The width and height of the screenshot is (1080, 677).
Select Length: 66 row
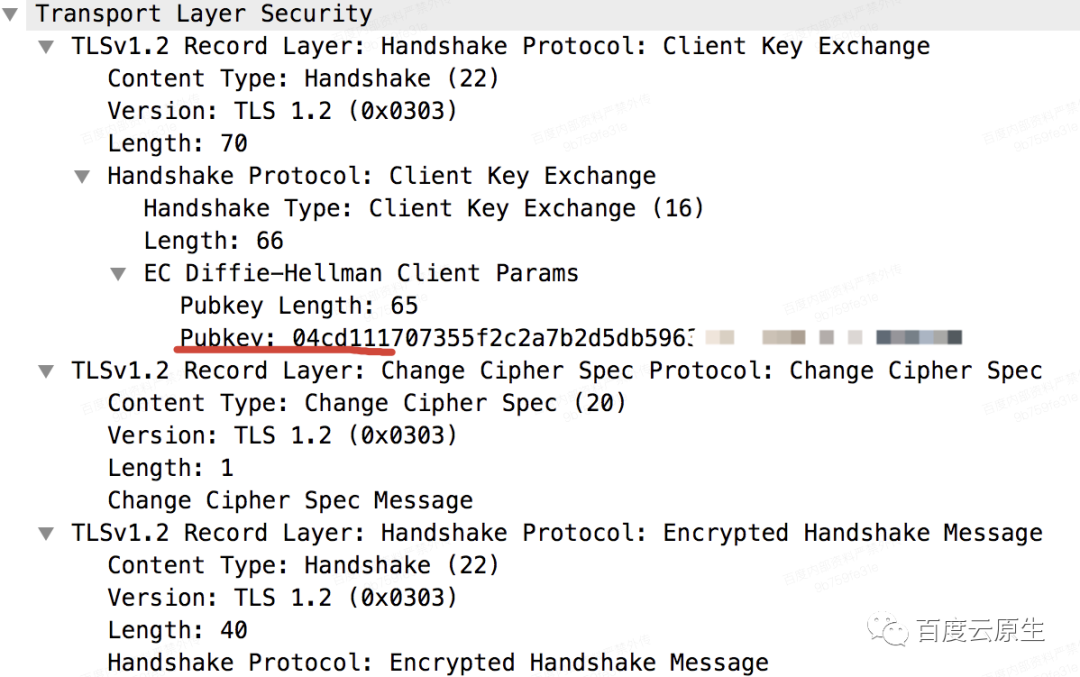click(x=214, y=241)
